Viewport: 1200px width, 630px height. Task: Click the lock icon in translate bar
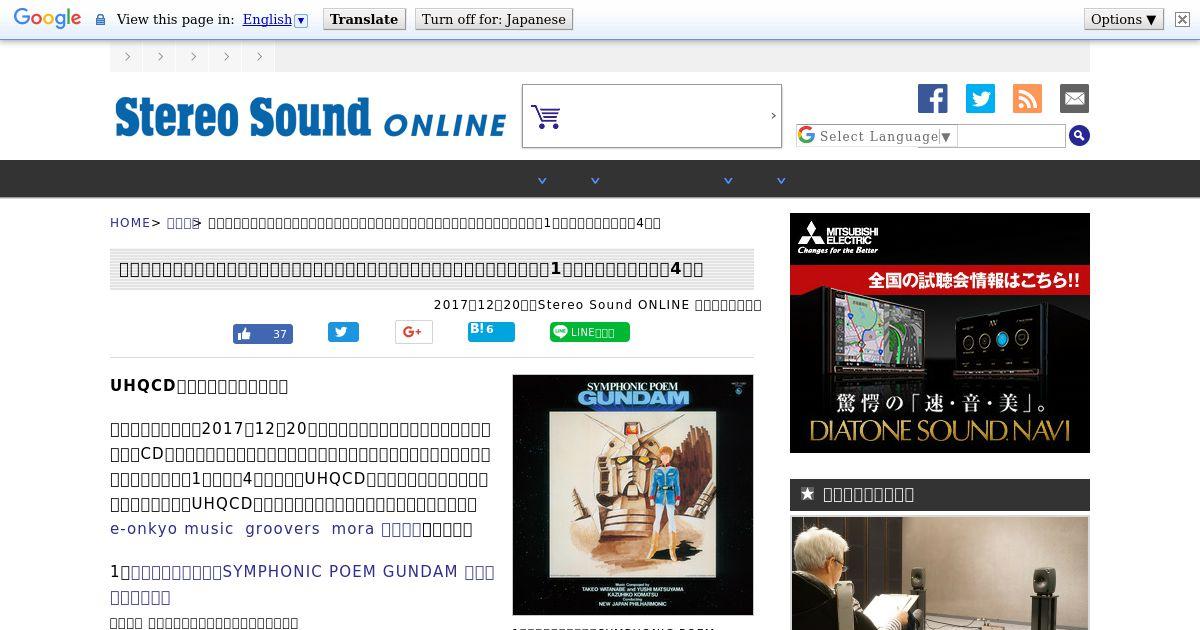pos(100,19)
